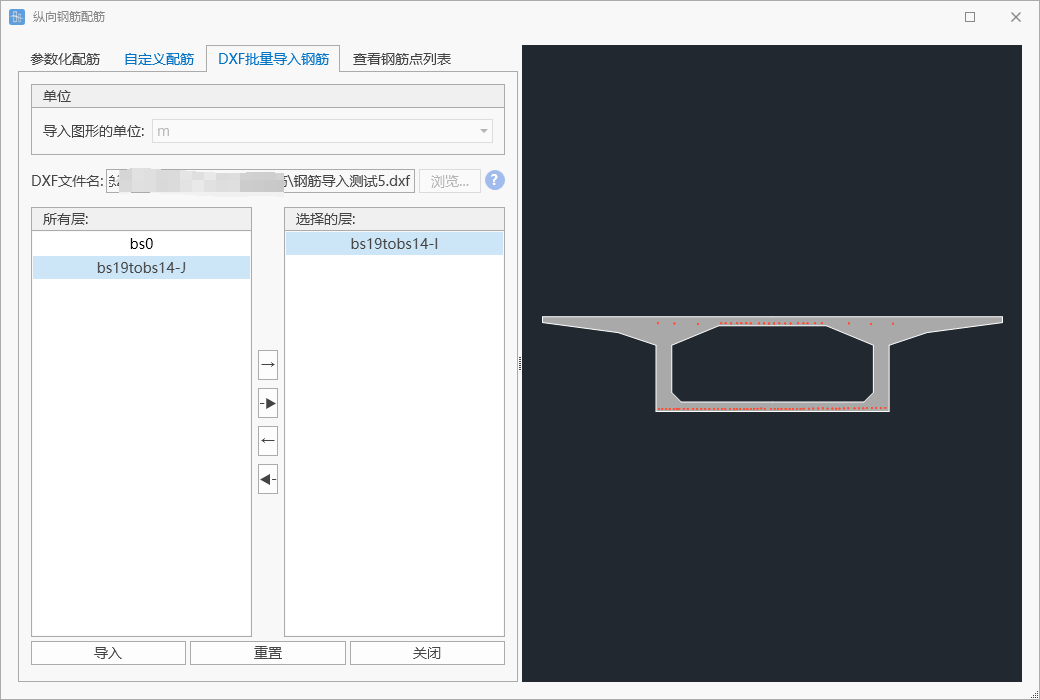Click the blue help question mark icon

click(495, 180)
